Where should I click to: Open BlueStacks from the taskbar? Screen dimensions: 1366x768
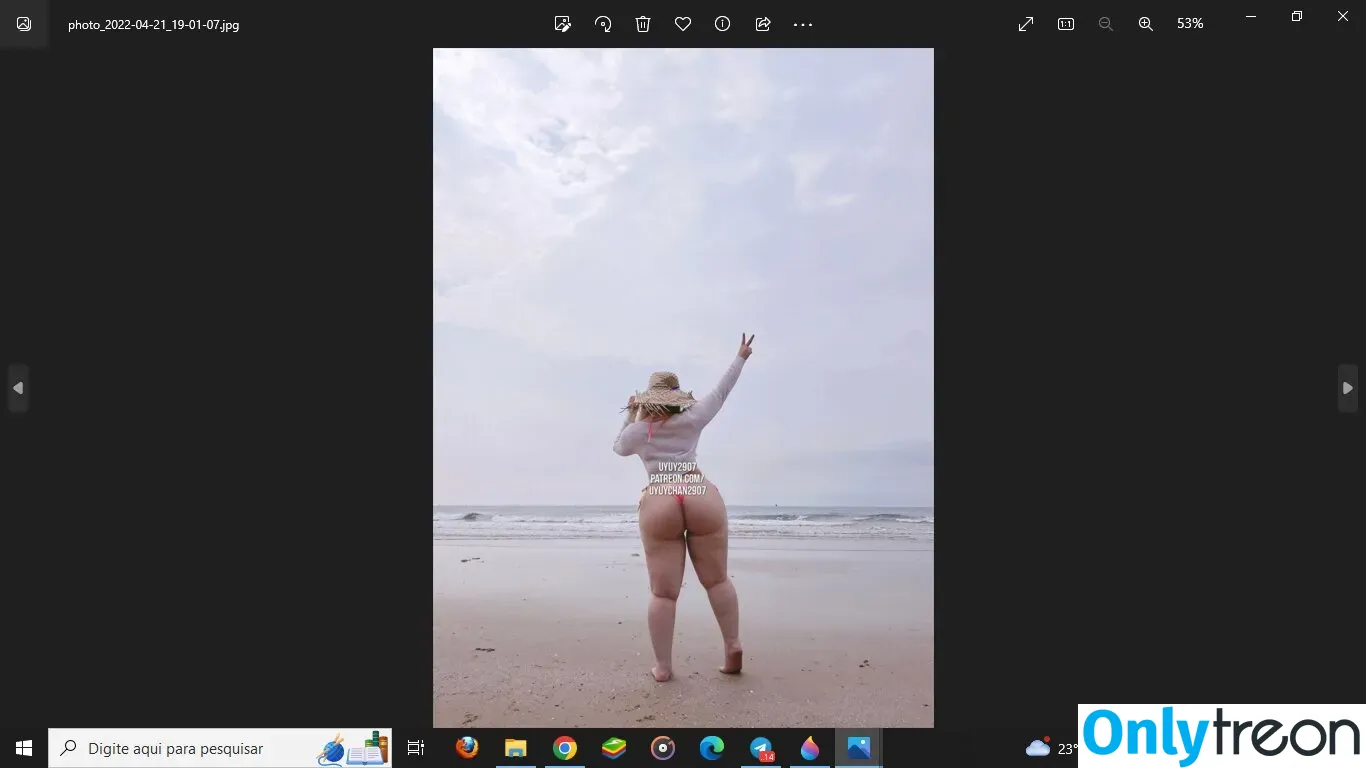(x=614, y=748)
